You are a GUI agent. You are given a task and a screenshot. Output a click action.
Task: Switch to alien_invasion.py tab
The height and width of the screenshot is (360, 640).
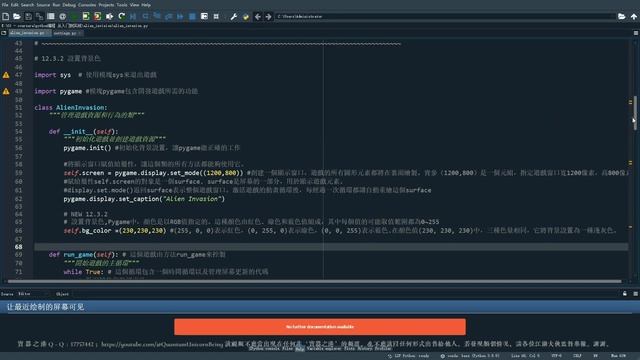(x=29, y=33)
